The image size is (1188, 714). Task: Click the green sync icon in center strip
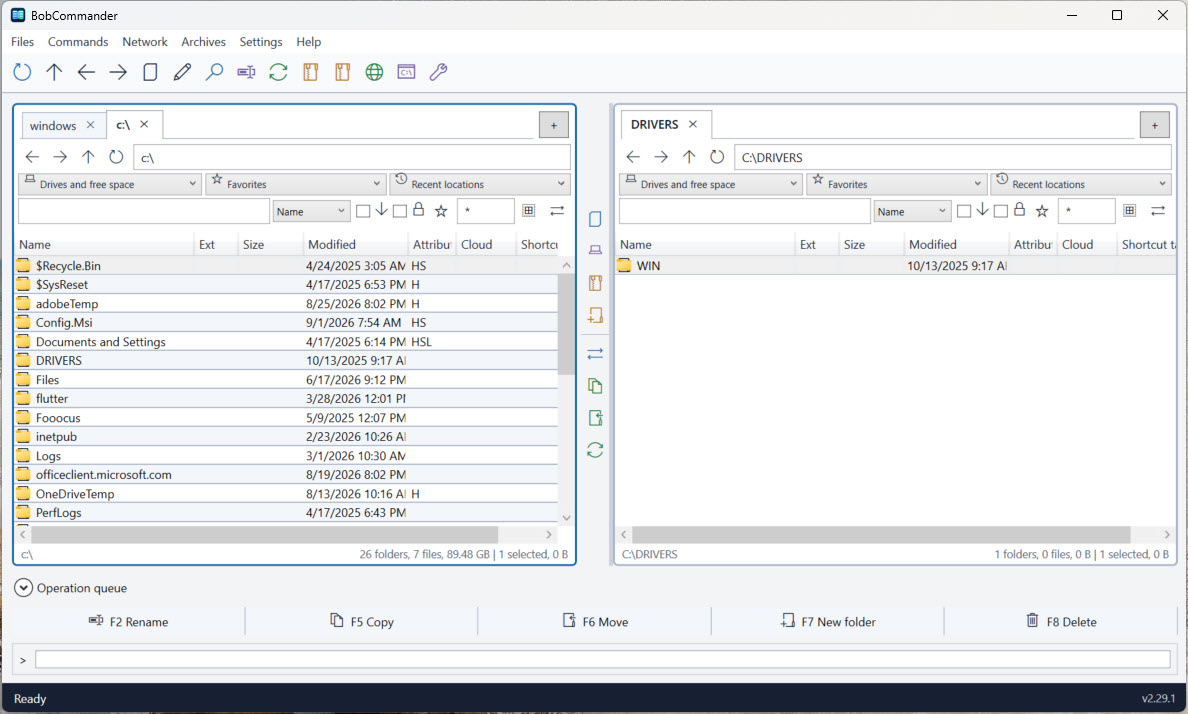[x=596, y=450]
